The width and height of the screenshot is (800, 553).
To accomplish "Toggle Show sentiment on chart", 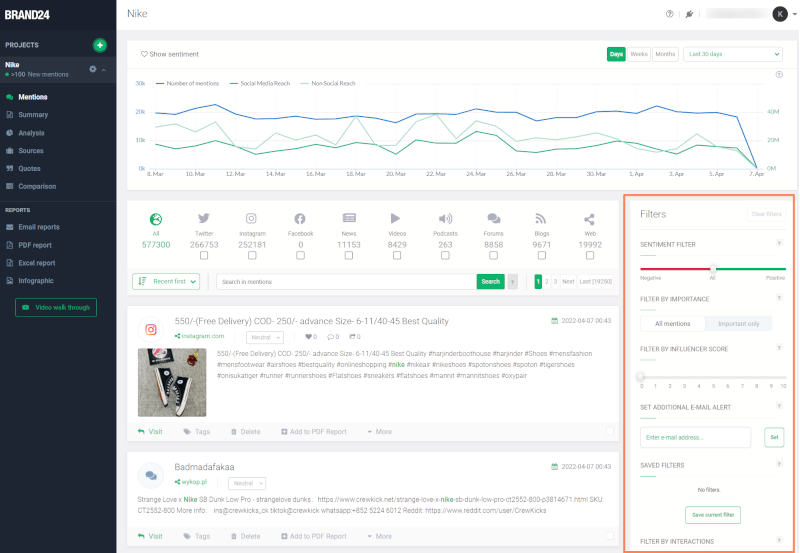I will [x=170, y=54].
